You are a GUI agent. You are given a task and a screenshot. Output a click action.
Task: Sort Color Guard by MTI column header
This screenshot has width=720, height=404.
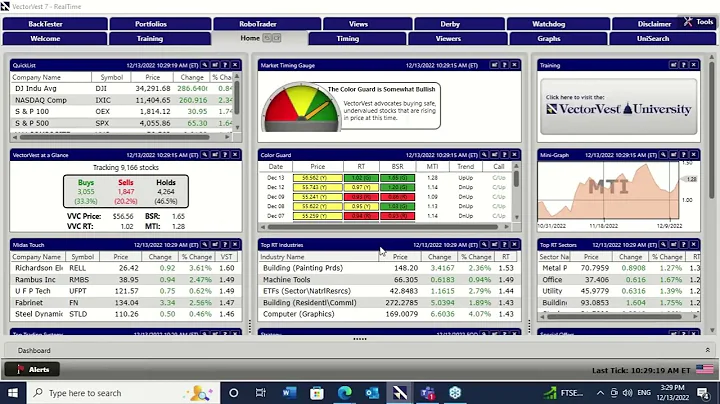[x=432, y=167]
